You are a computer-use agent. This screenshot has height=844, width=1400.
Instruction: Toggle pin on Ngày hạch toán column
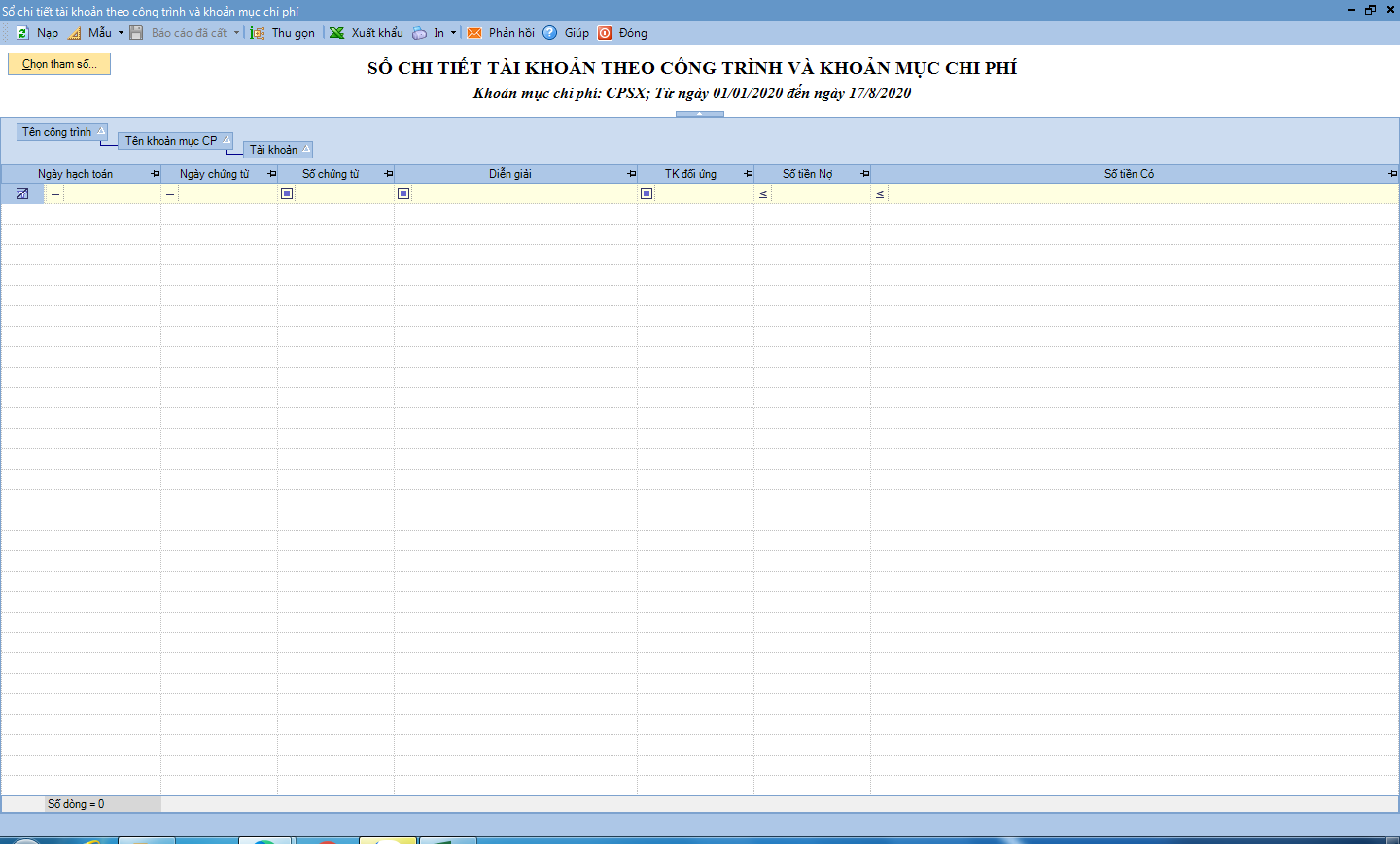coord(156,174)
